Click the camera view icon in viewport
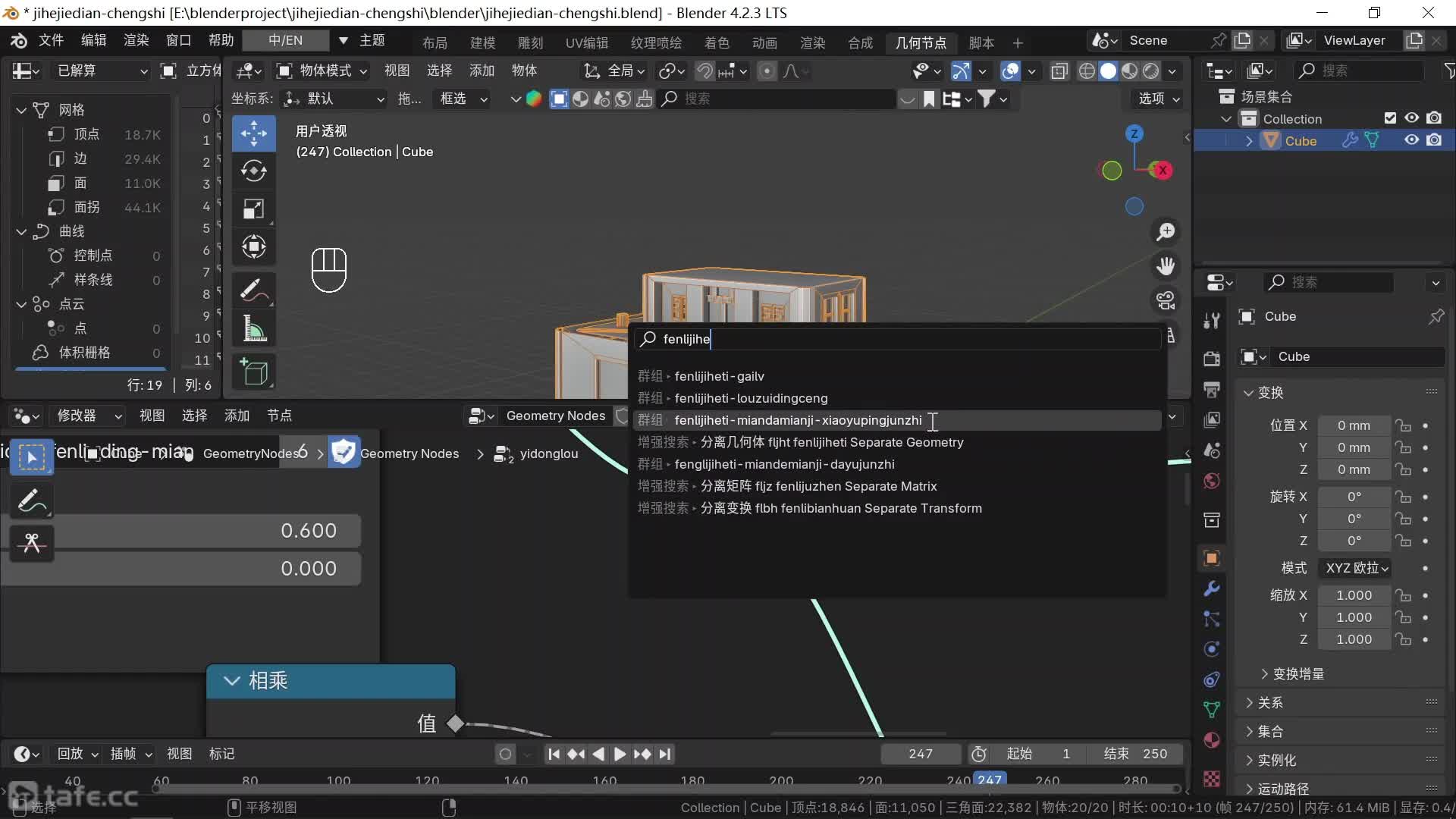The width and height of the screenshot is (1456, 819). coord(1166,300)
